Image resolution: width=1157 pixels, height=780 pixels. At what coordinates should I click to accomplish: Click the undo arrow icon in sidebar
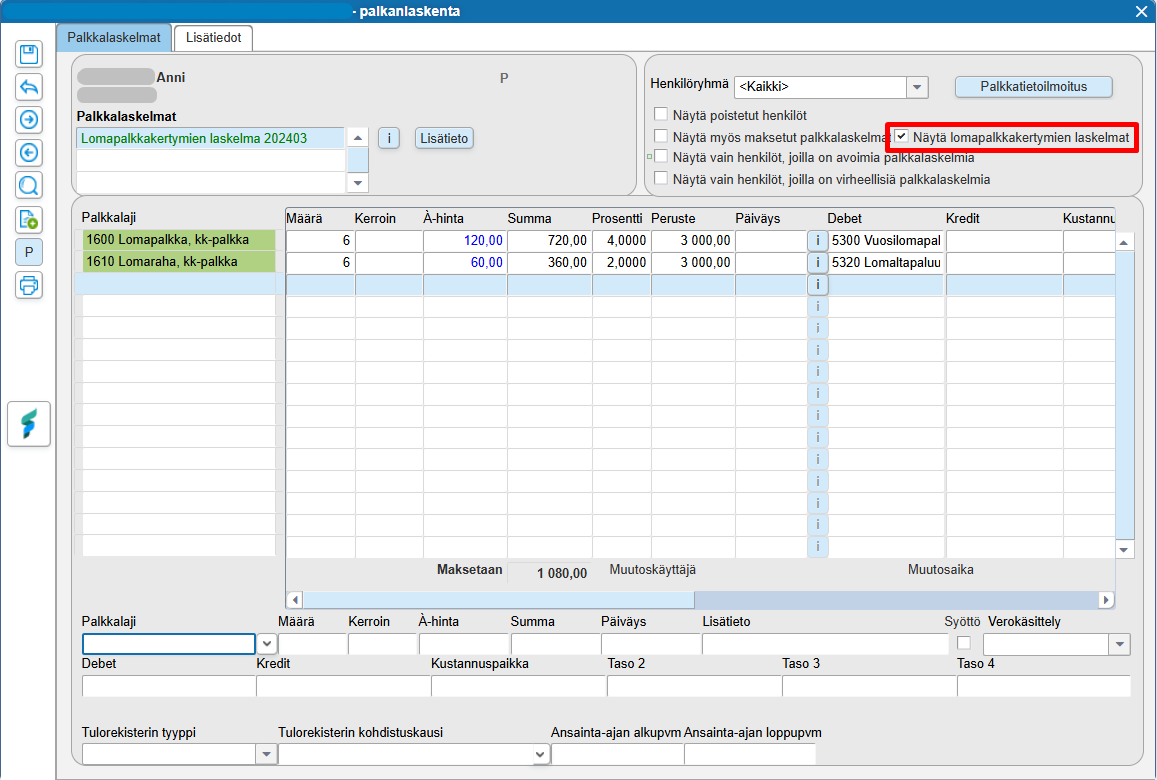point(29,87)
